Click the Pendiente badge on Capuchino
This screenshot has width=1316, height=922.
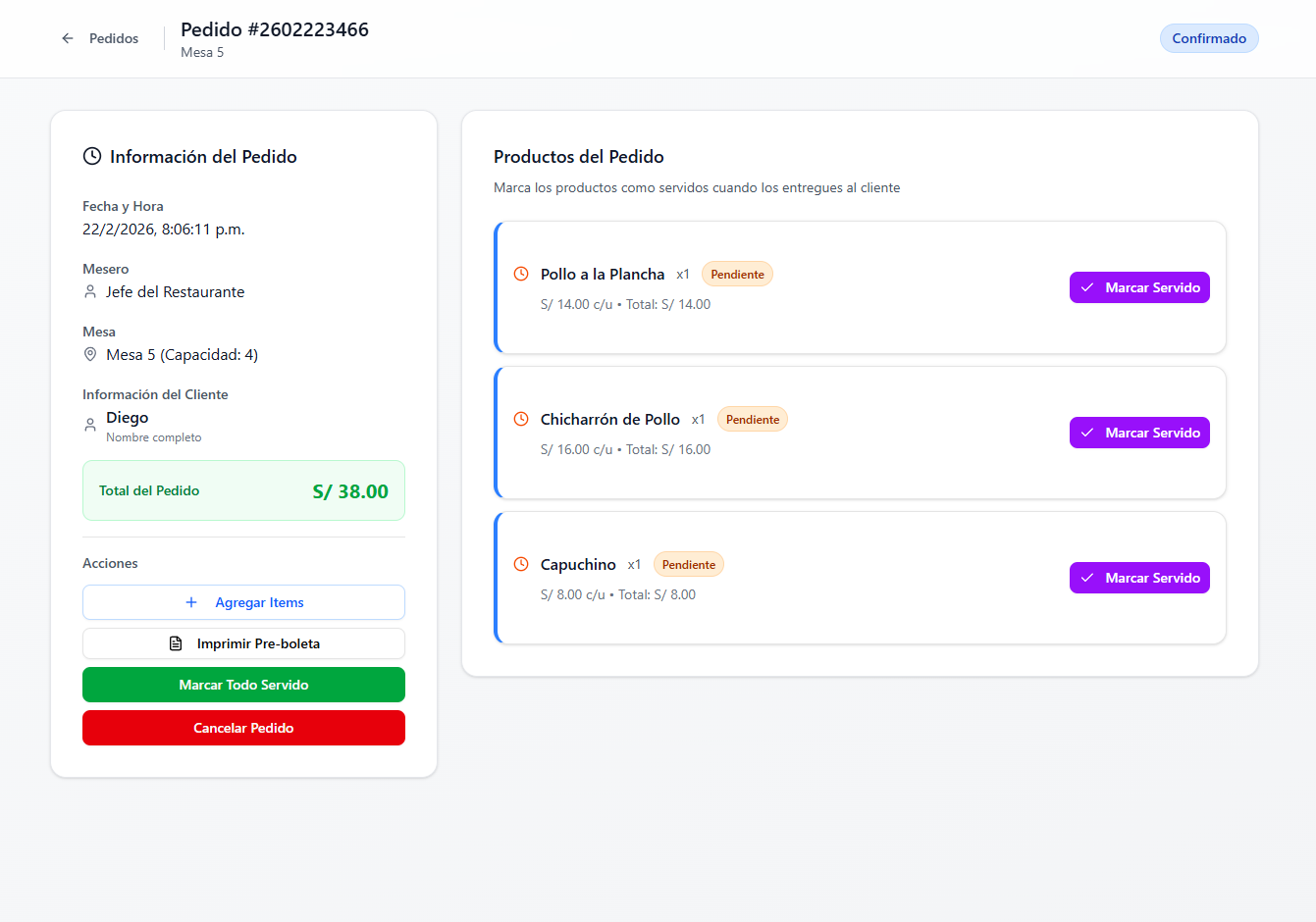coord(688,563)
